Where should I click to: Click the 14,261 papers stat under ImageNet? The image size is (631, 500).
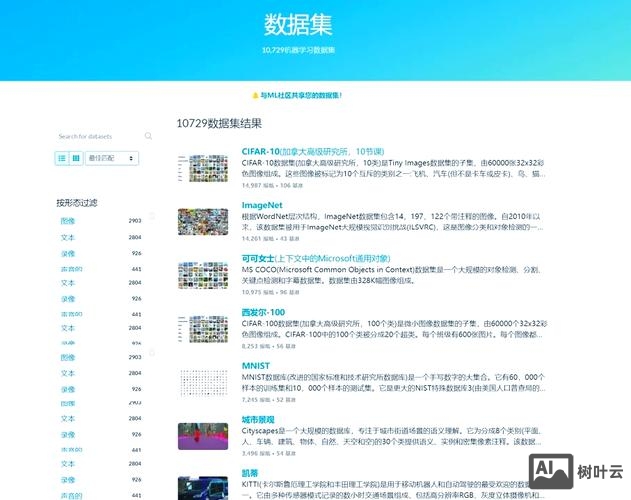(x=258, y=239)
